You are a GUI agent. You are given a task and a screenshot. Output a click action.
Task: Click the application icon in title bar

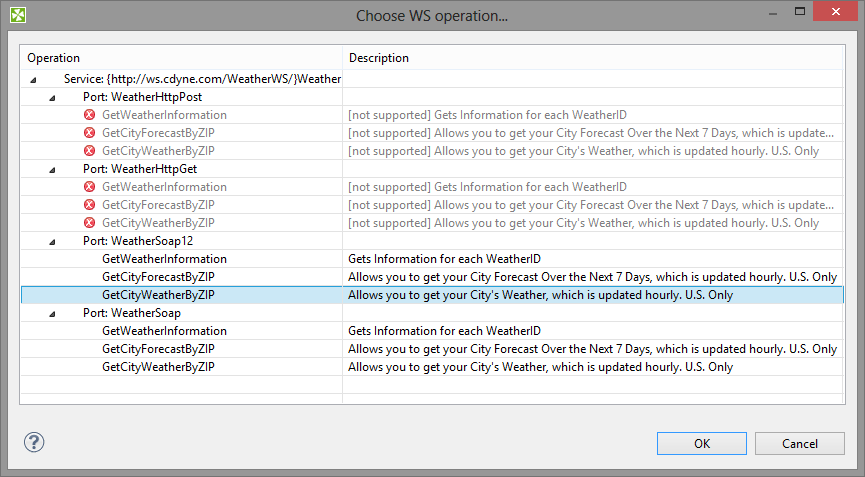click(17, 15)
